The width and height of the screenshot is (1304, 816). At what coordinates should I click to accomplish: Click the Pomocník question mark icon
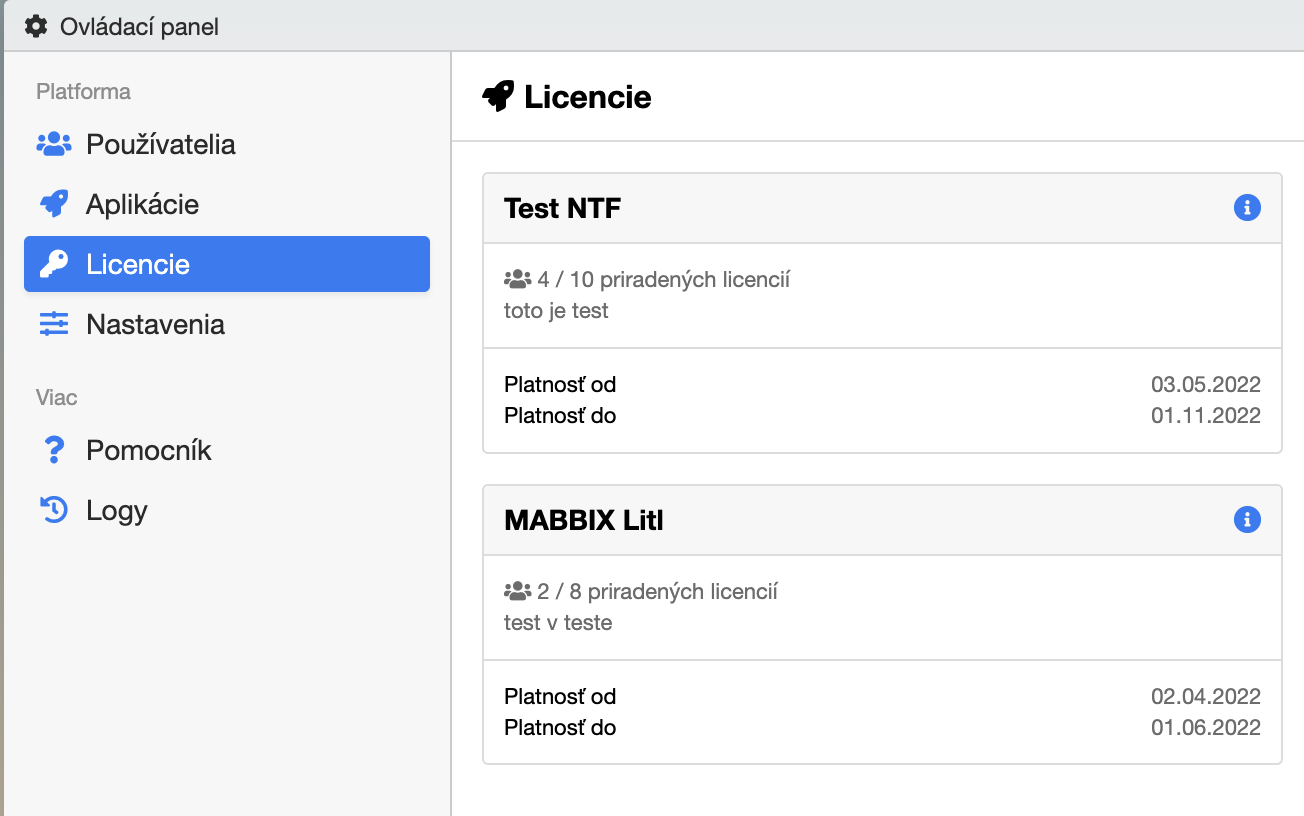point(54,450)
